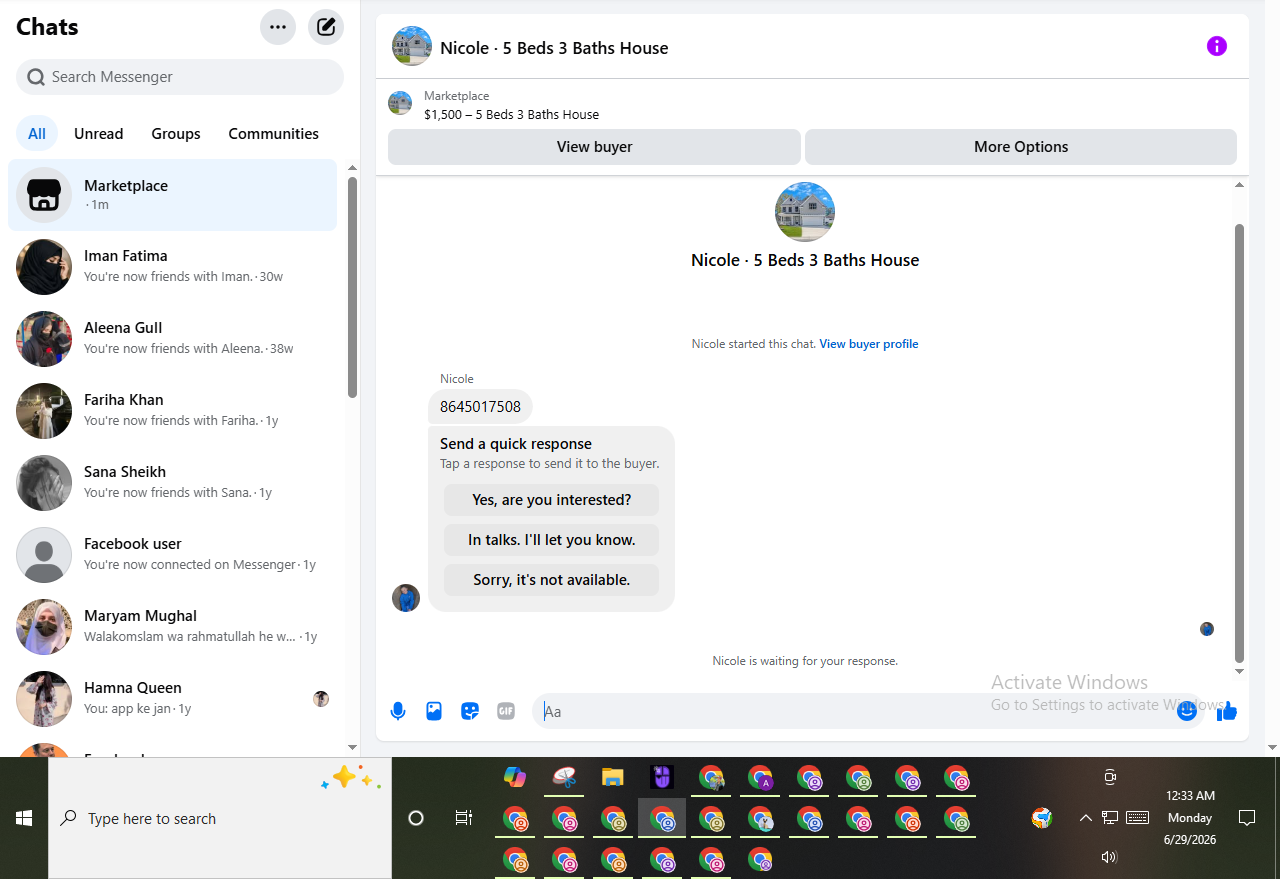
Task: Click the voice clip microphone icon
Action: (398, 711)
